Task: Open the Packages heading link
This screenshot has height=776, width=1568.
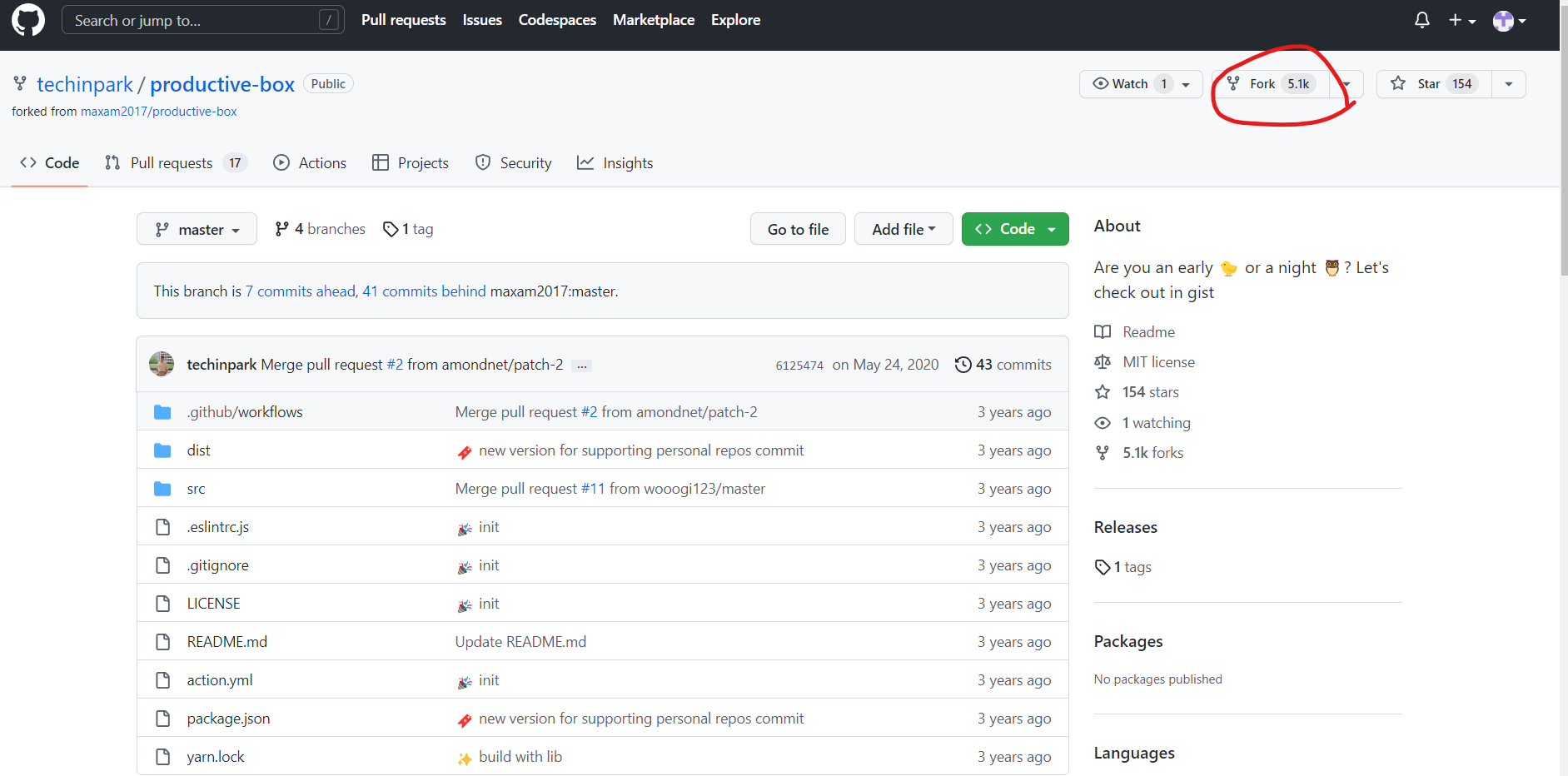Action: point(1128,641)
